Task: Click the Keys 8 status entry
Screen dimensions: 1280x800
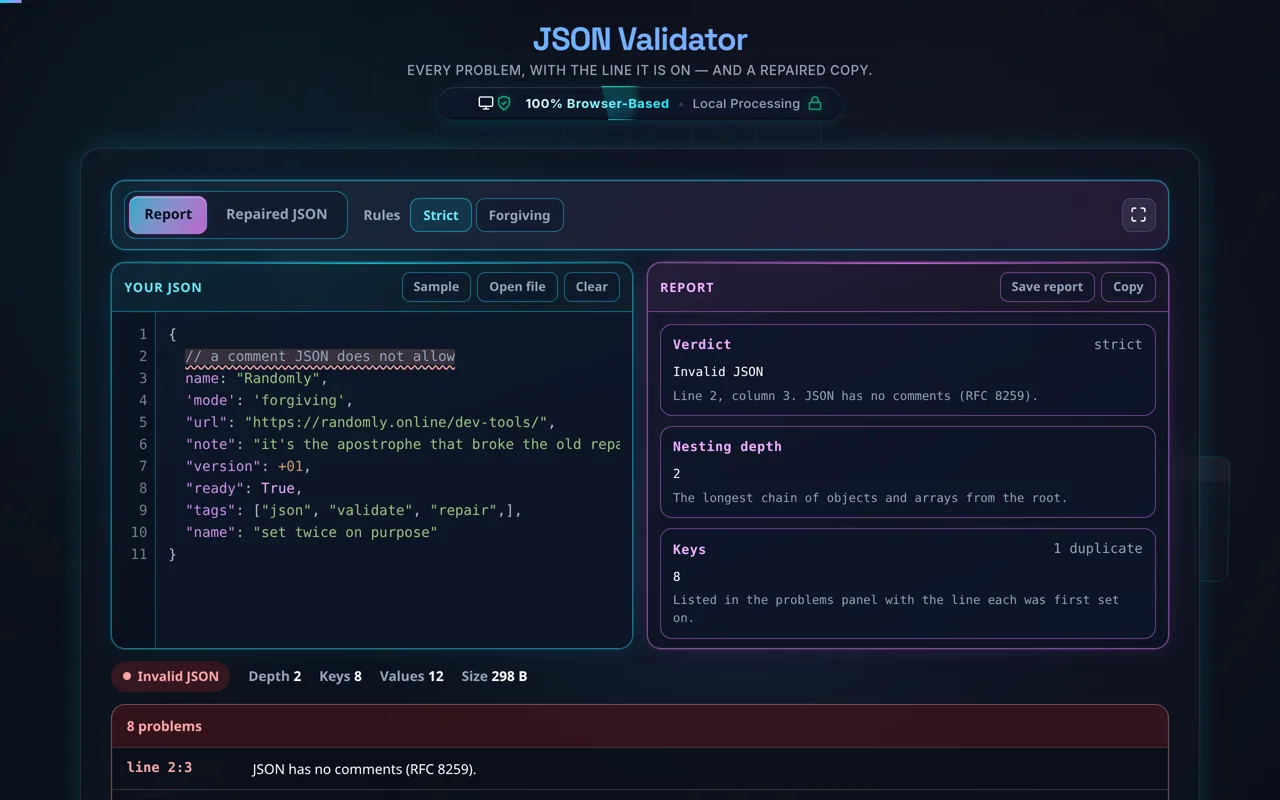Action: [341, 676]
